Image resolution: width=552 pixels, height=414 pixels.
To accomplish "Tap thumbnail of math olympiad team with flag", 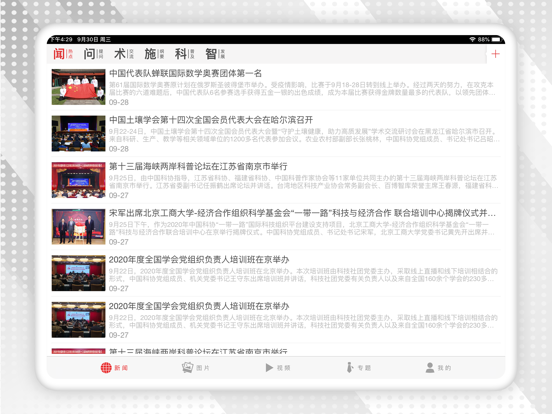I will [79, 87].
